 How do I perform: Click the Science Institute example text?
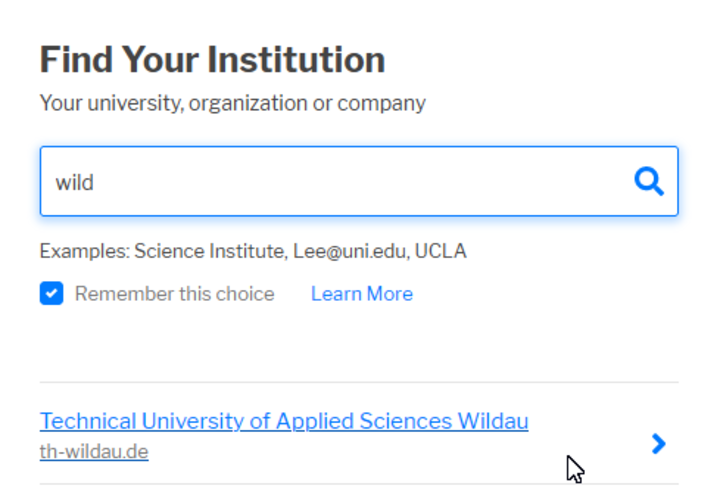(x=211, y=251)
